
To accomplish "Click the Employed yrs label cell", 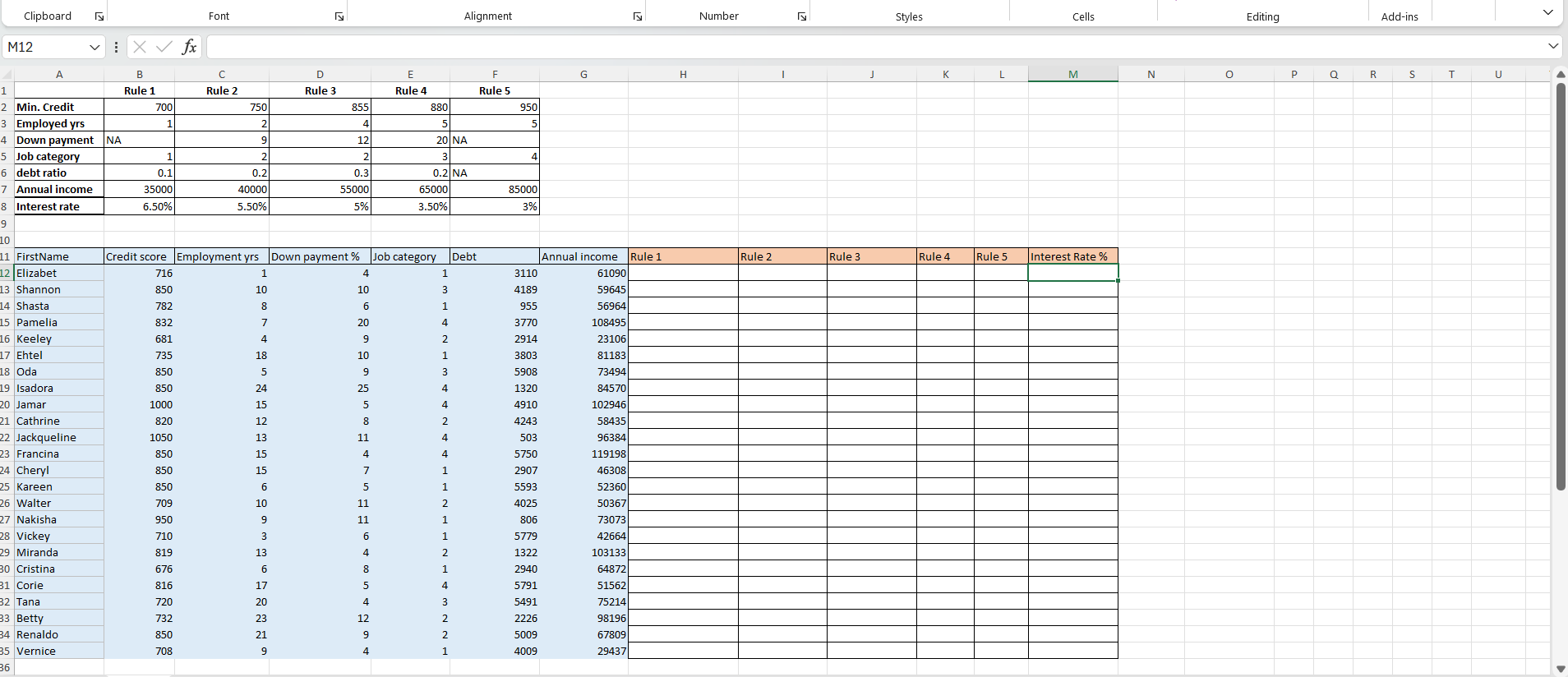I will [x=59, y=123].
